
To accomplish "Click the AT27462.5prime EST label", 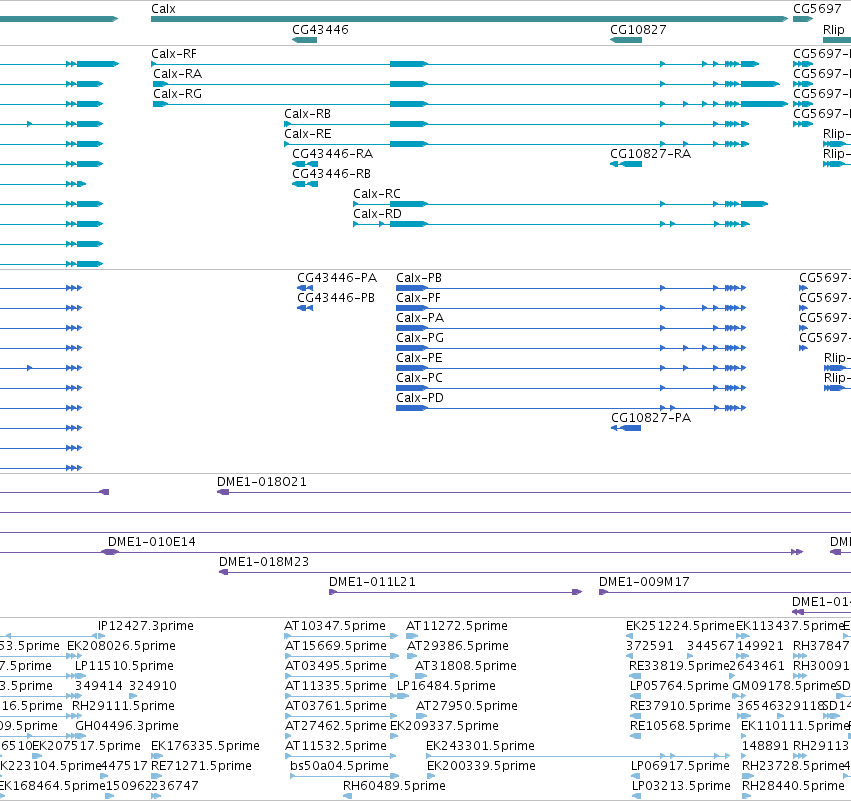I will click(x=336, y=726).
